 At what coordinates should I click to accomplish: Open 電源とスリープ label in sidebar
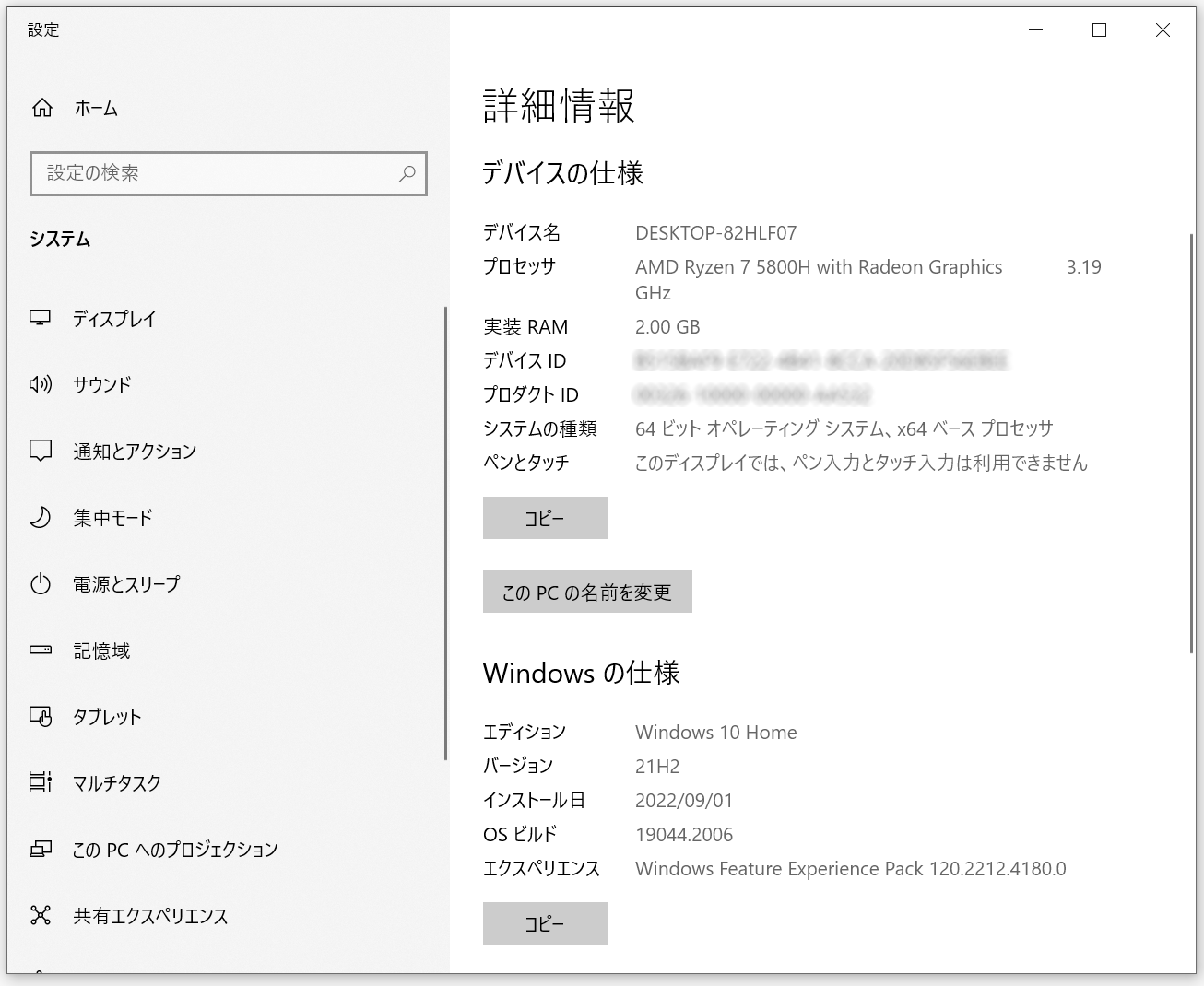tap(126, 584)
